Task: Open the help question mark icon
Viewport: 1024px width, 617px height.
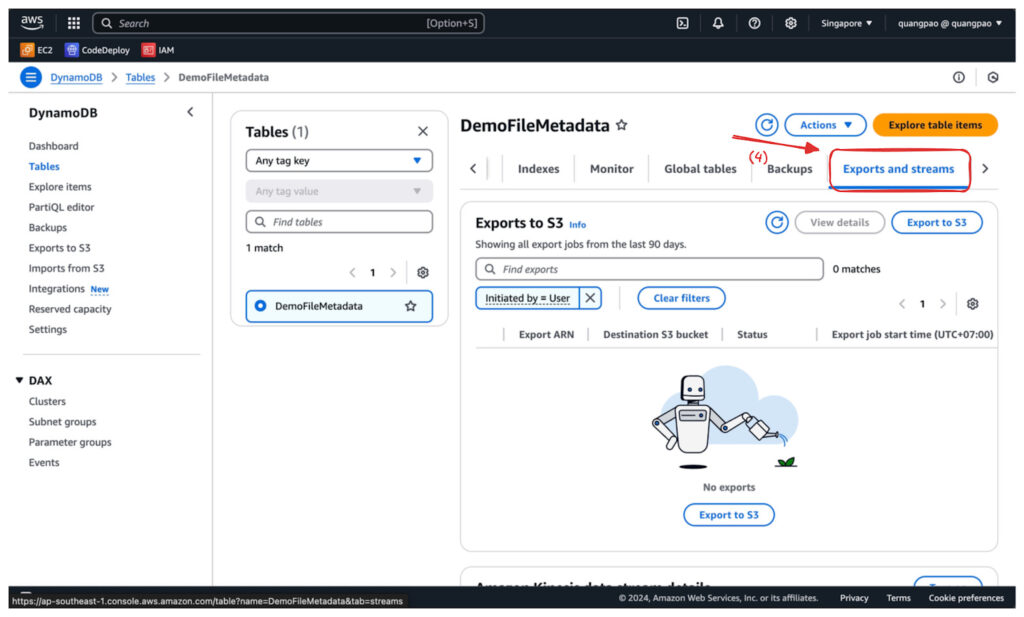Action: pos(754,23)
